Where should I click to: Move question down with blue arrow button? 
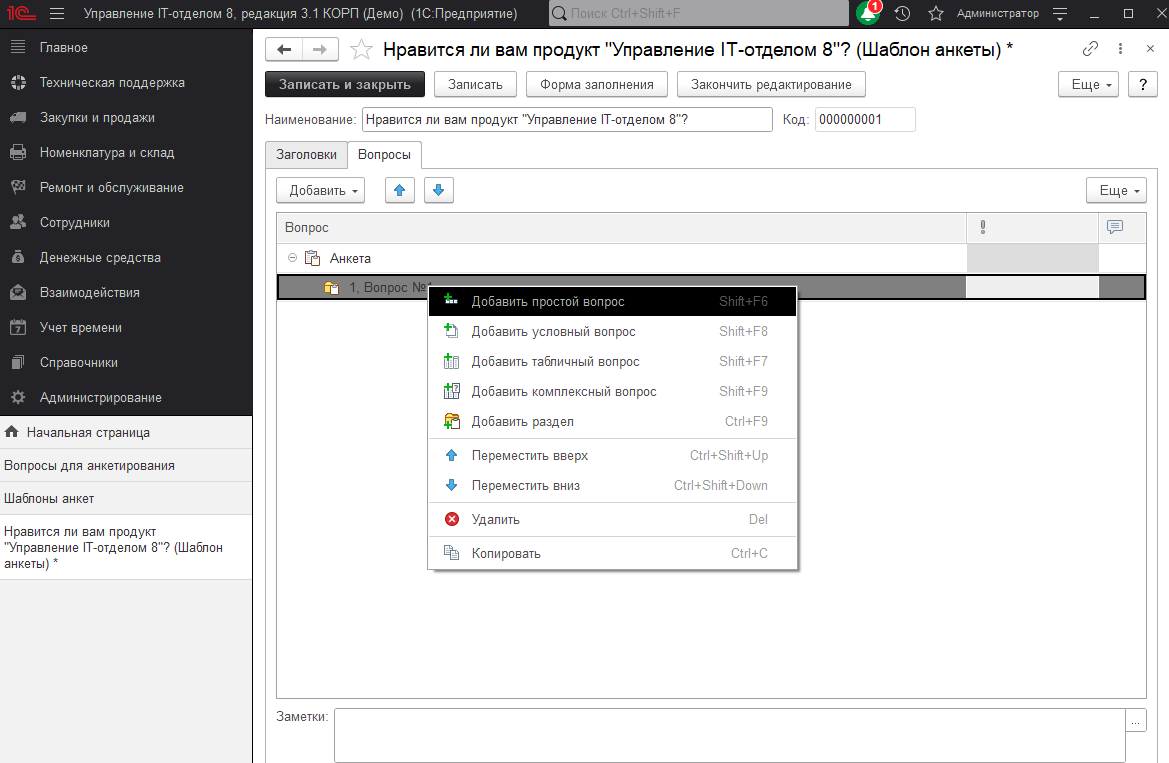point(438,190)
